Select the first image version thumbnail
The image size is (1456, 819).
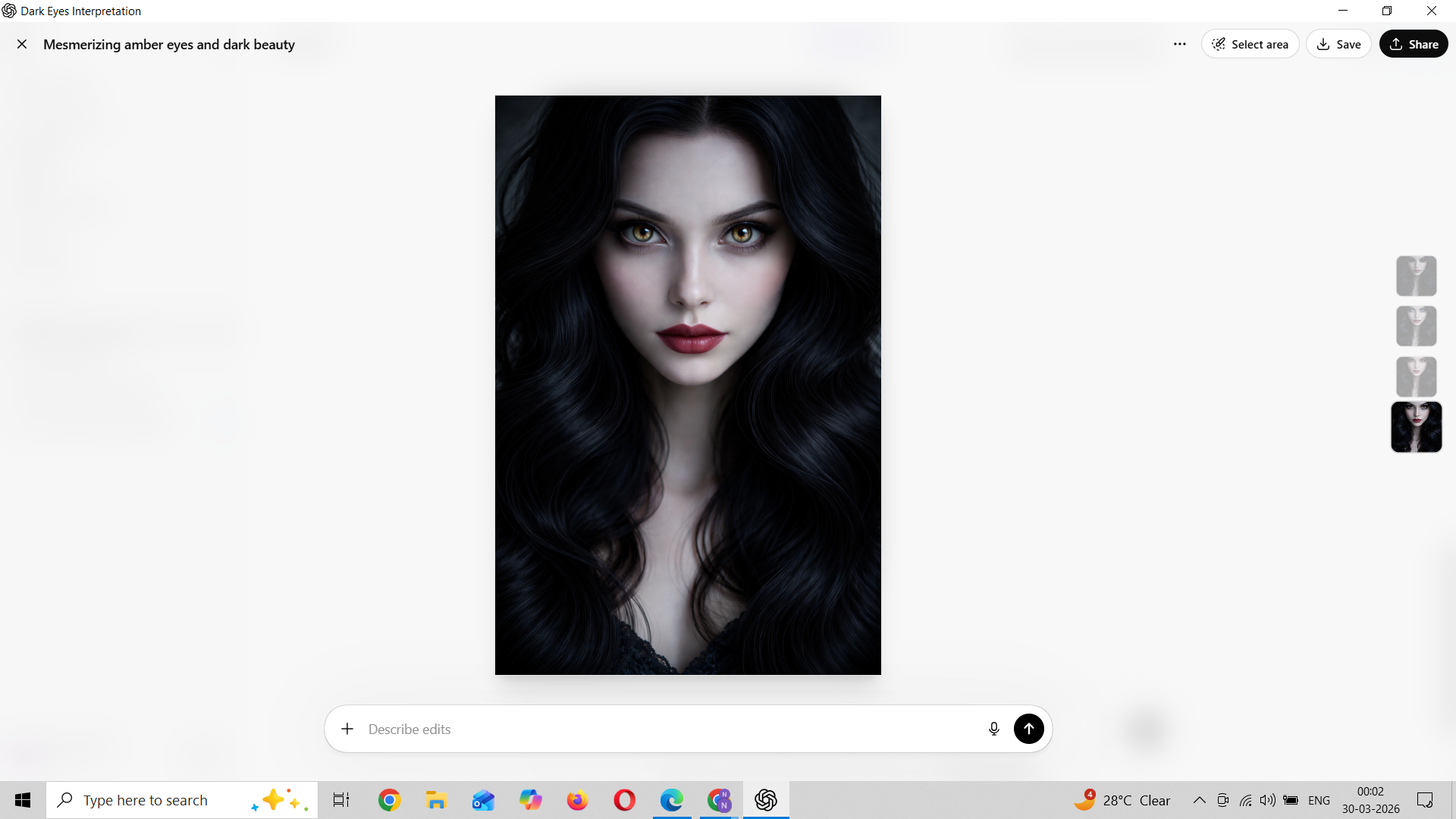click(1416, 275)
